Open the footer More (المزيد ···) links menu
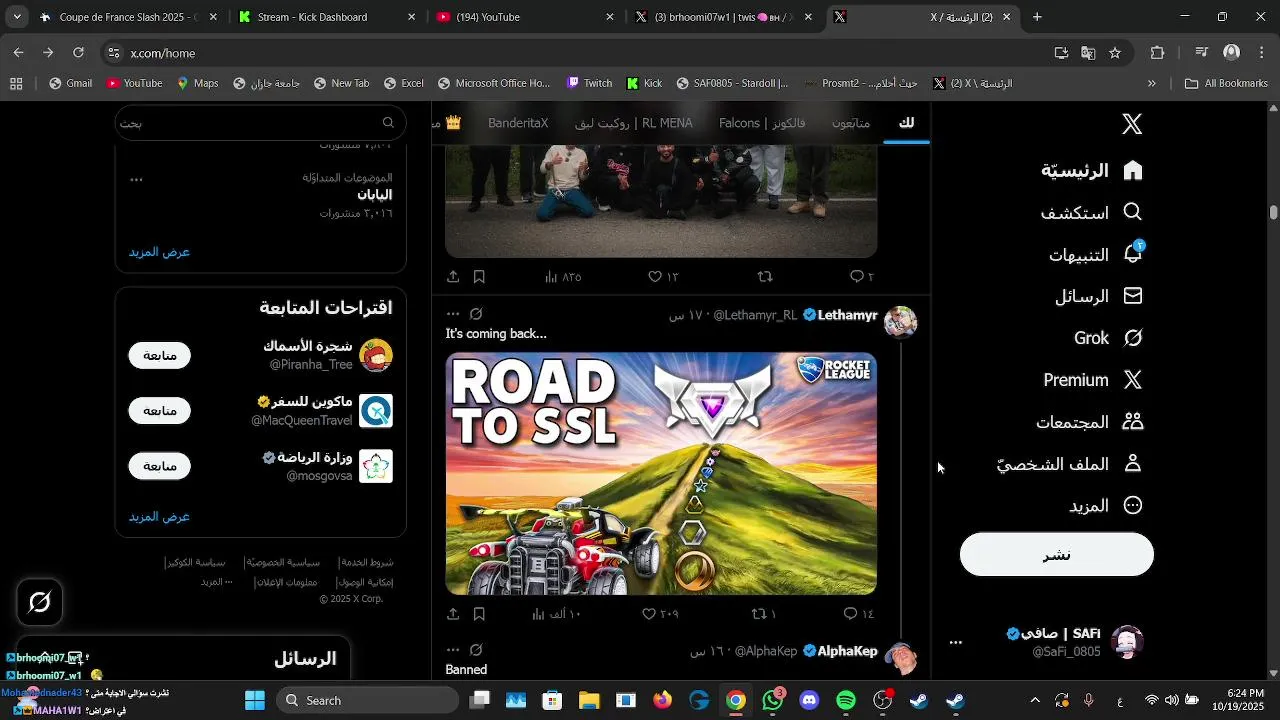Screen dimensions: 1280x720 click(216, 582)
